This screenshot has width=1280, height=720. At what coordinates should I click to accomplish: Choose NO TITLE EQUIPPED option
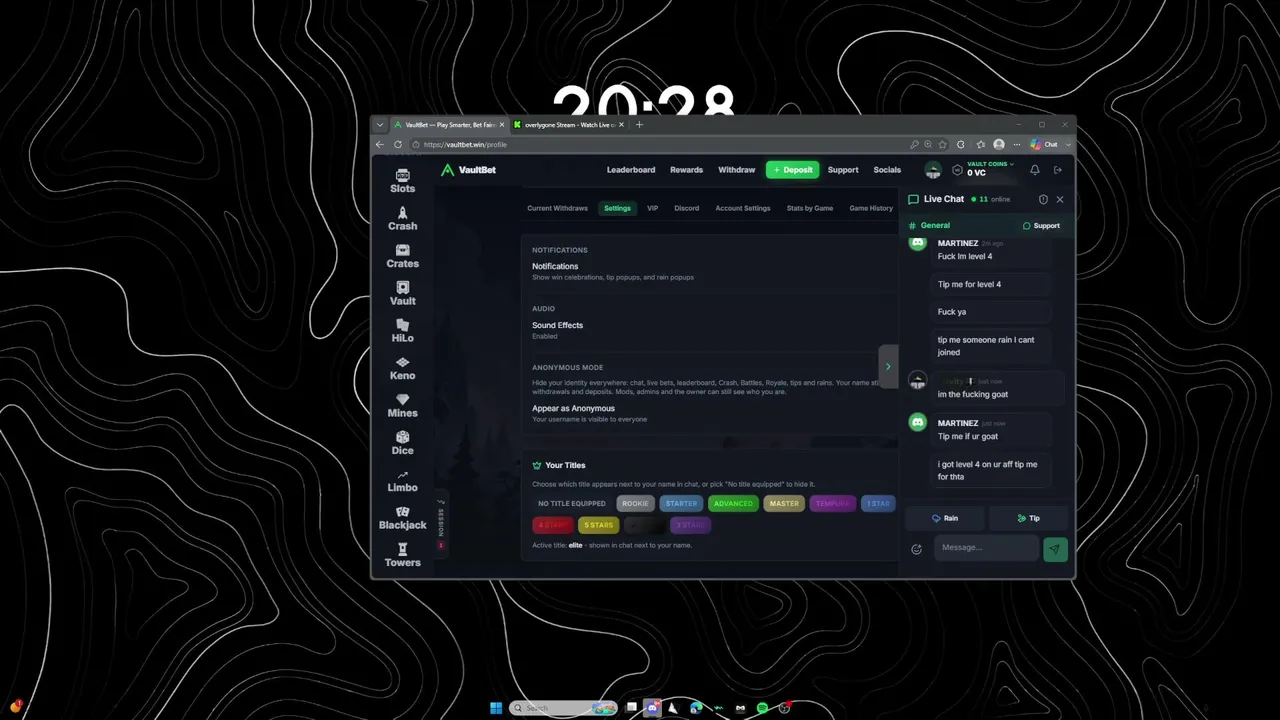point(572,503)
